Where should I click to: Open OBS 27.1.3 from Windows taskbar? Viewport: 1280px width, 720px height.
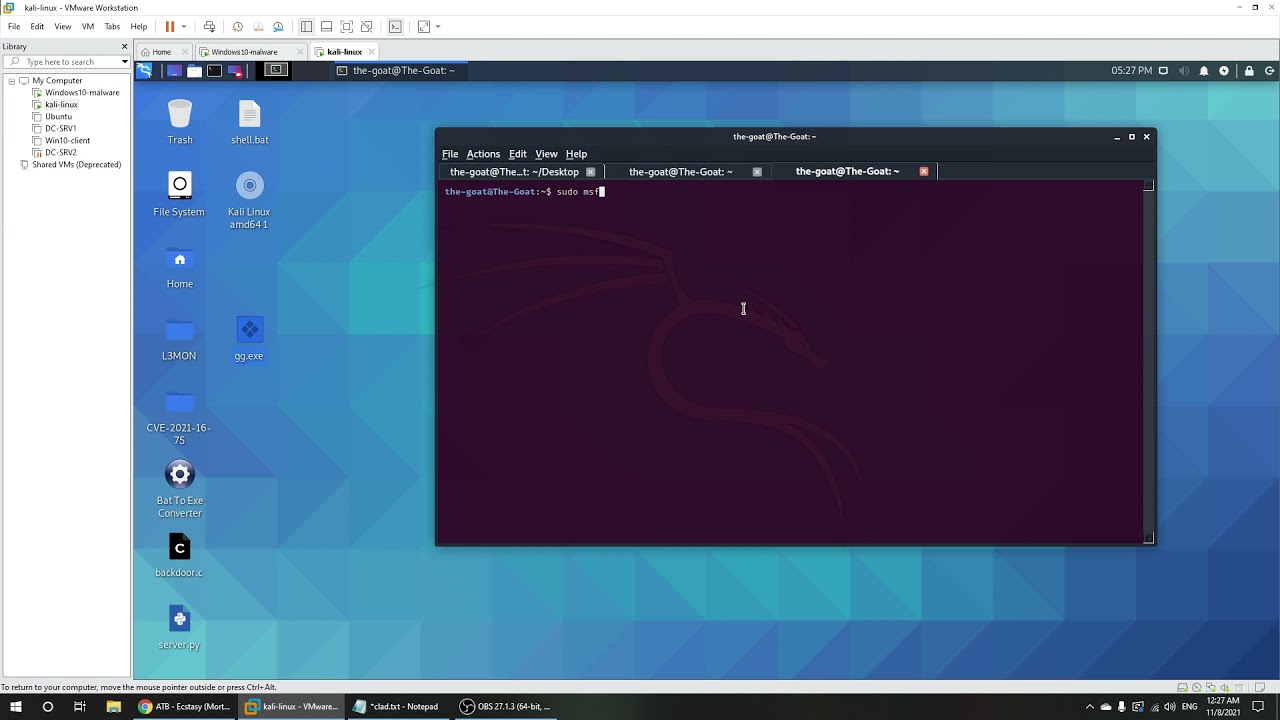coord(505,706)
